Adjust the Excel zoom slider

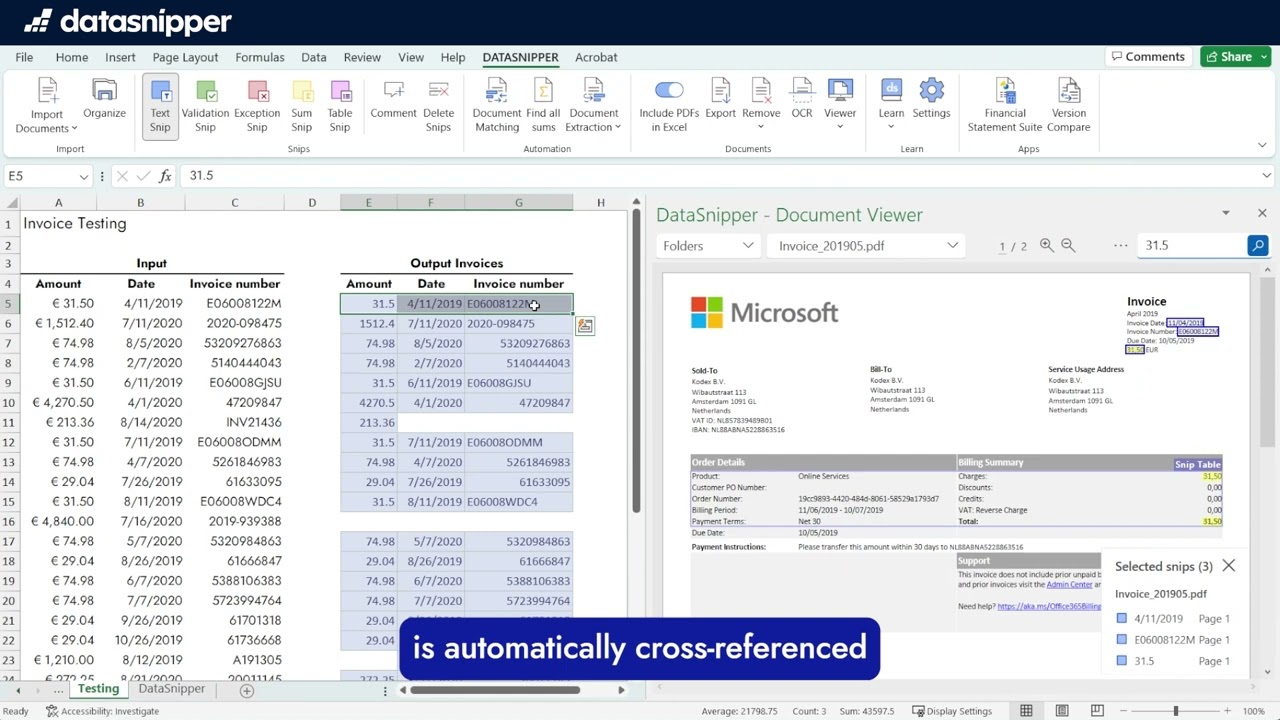1176,711
